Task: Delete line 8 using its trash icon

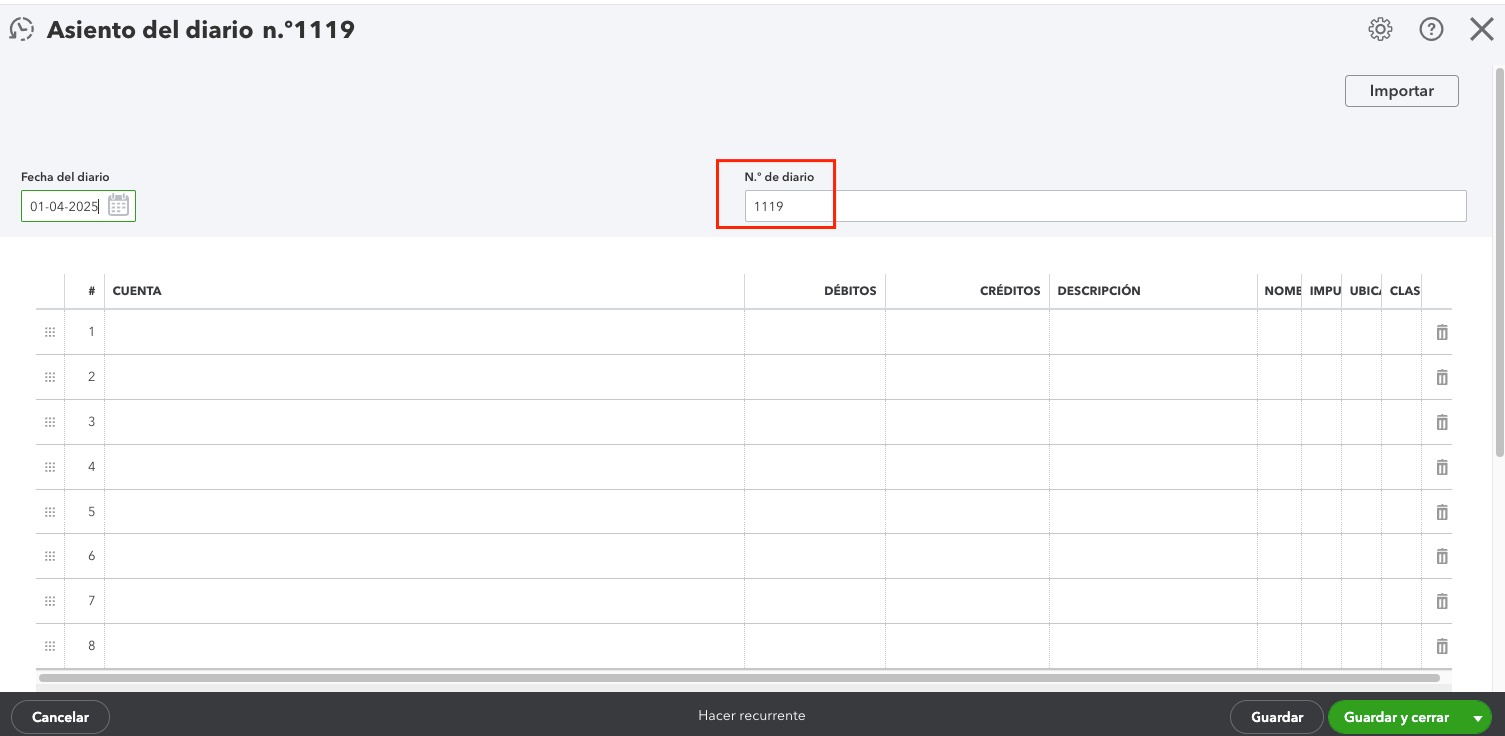Action: coord(1441,645)
